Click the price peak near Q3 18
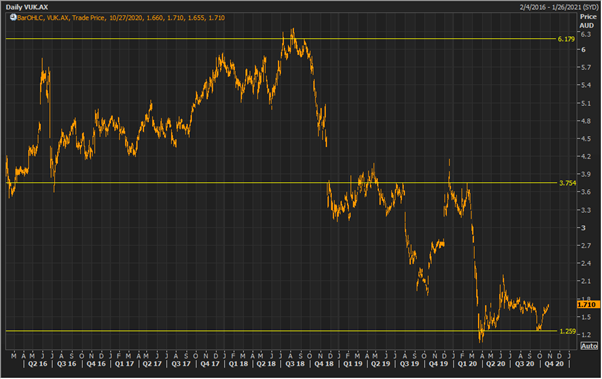602x379 pixels. 293,31
